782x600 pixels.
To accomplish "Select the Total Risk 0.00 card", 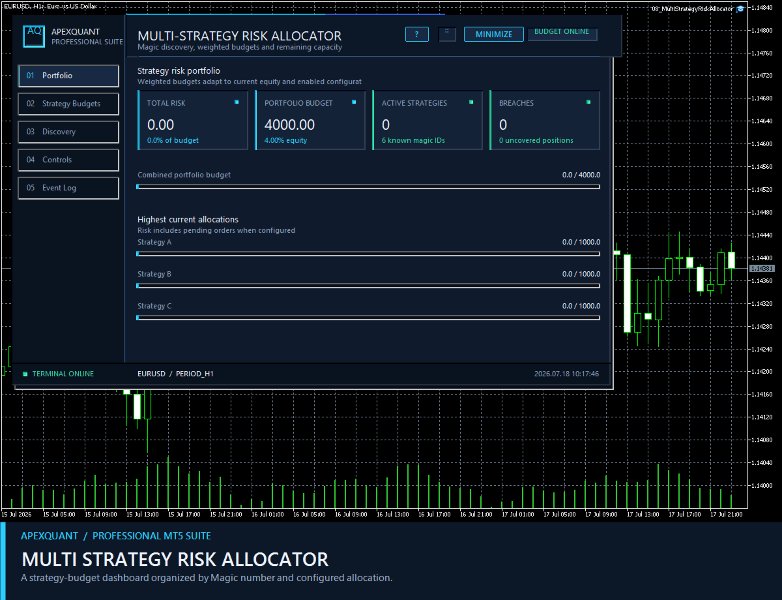I will [193, 120].
